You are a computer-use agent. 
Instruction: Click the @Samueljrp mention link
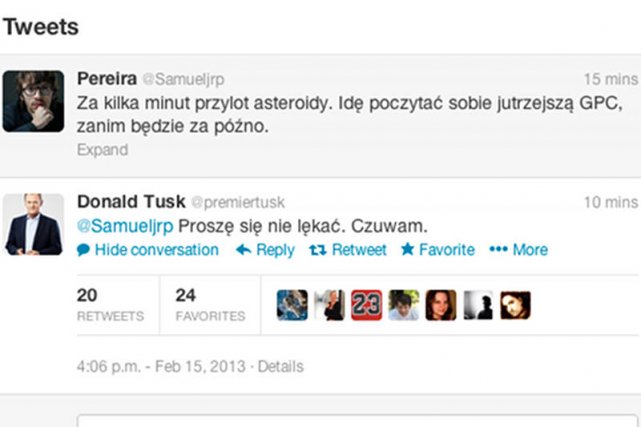(x=125, y=226)
